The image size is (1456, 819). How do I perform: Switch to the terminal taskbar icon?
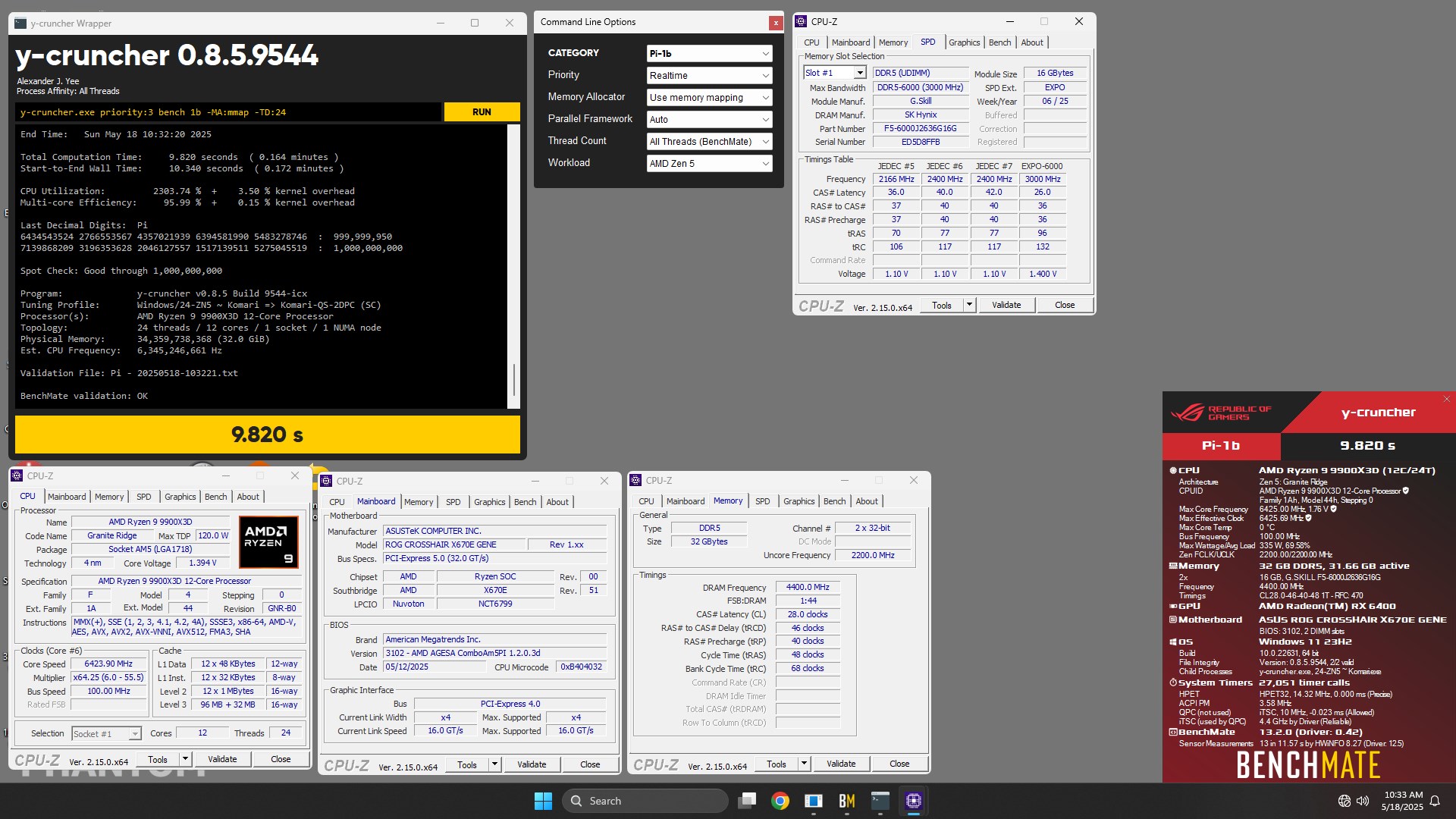click(x=880, y=801)
